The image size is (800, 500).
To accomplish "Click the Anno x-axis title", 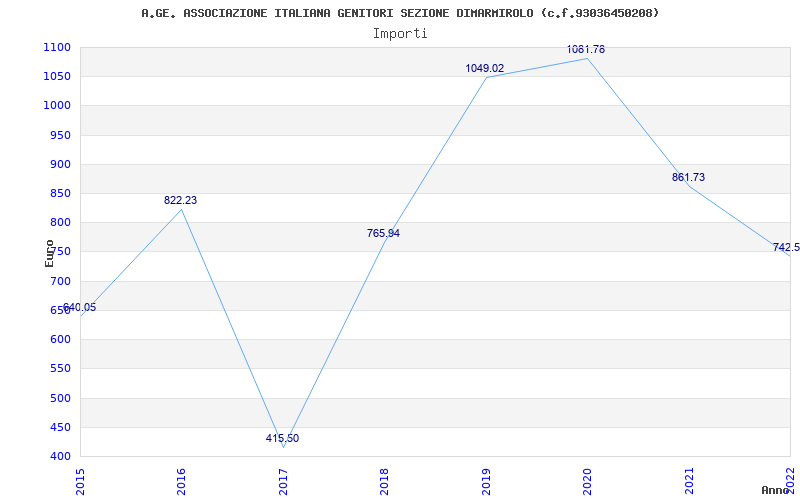I will (x=776, y=490).
